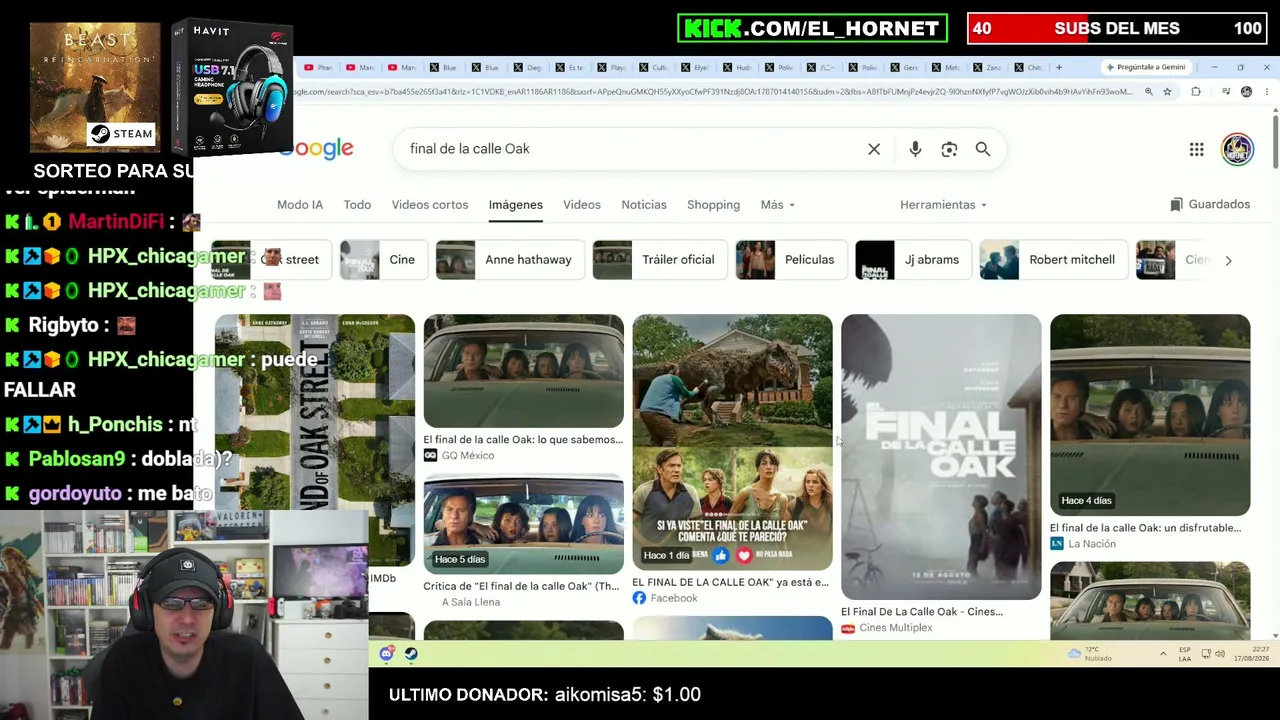Click the browser address bar URL

(715, 92)
